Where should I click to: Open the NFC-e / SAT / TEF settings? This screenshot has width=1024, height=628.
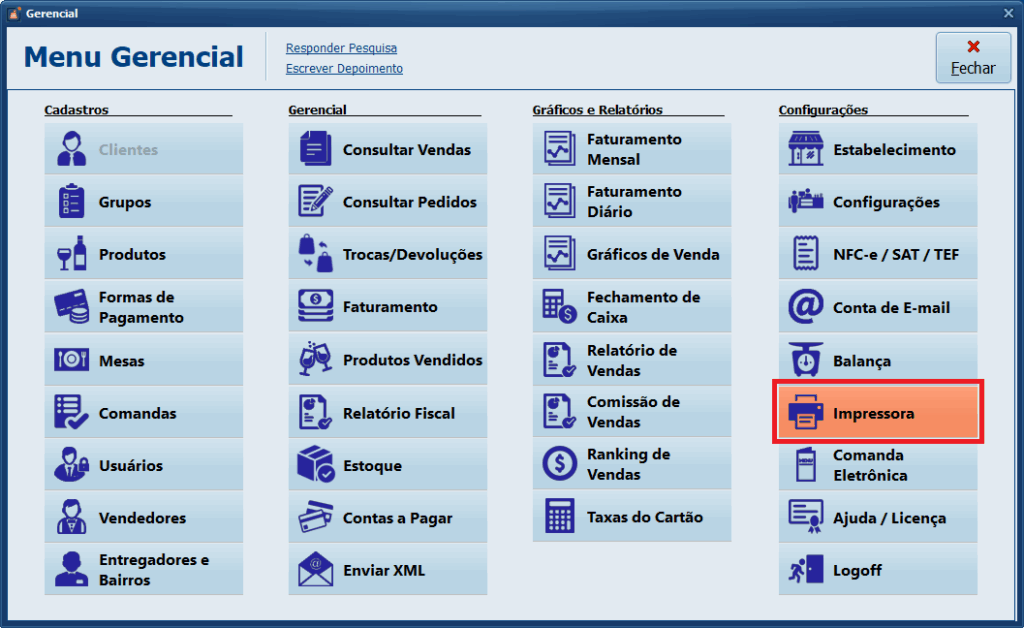pos(877,254)
